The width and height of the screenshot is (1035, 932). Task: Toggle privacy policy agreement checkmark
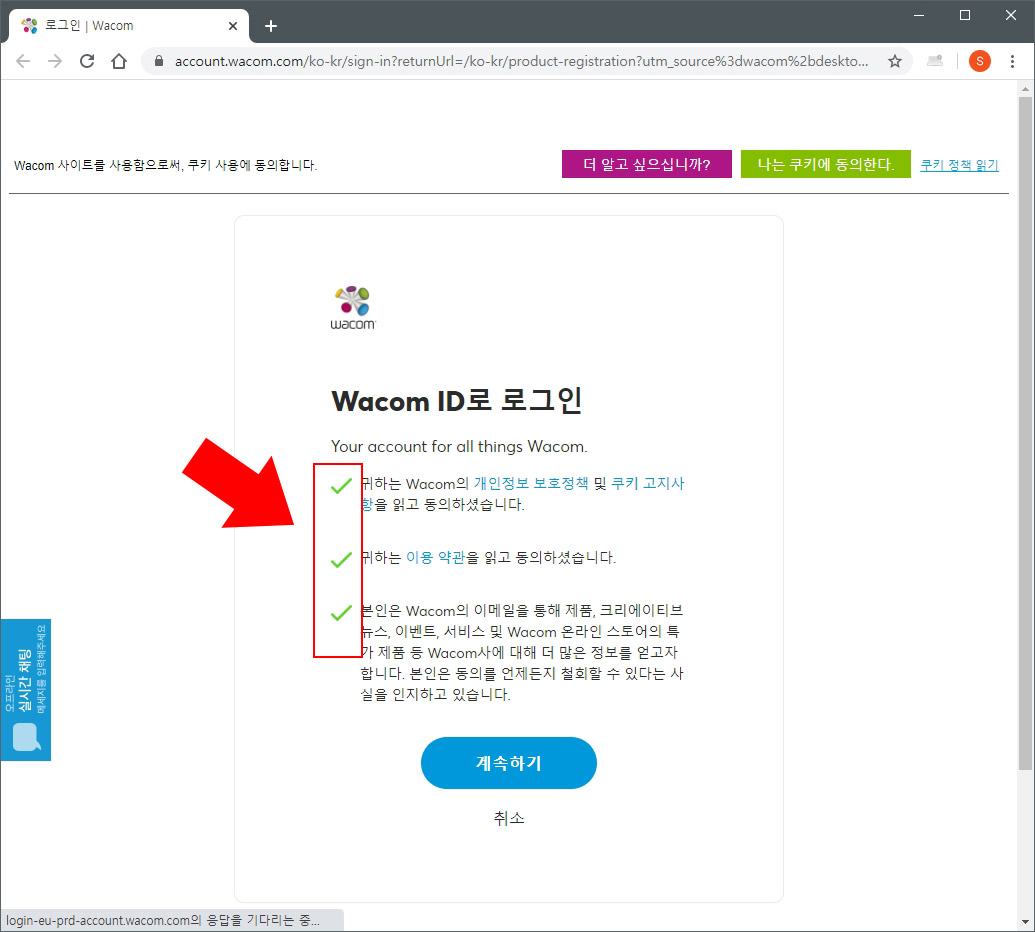click(x=341, y=486)
